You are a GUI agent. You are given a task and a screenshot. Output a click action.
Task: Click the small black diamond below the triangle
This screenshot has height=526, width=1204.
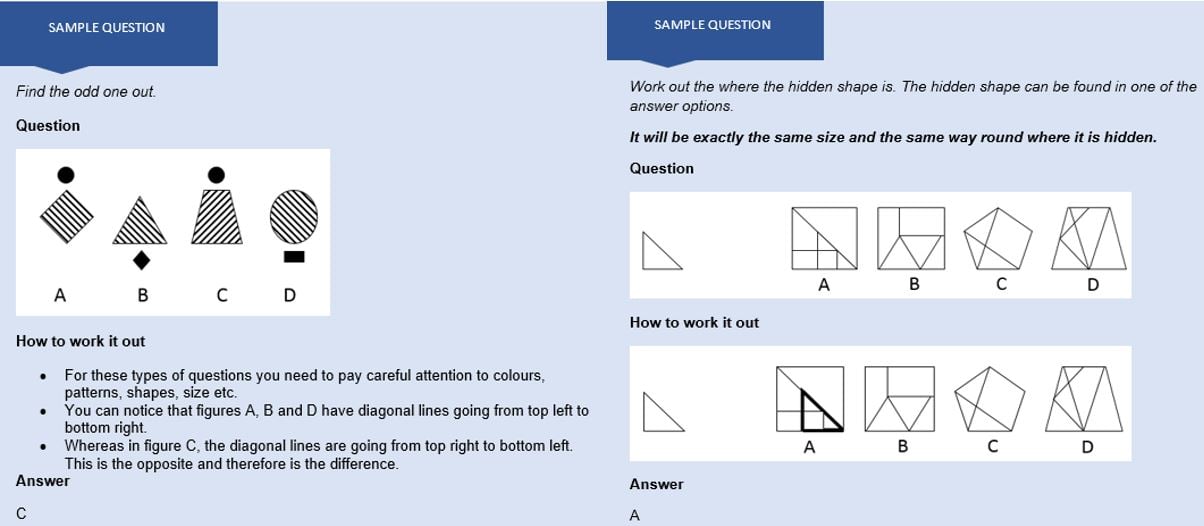coord(142,260)
